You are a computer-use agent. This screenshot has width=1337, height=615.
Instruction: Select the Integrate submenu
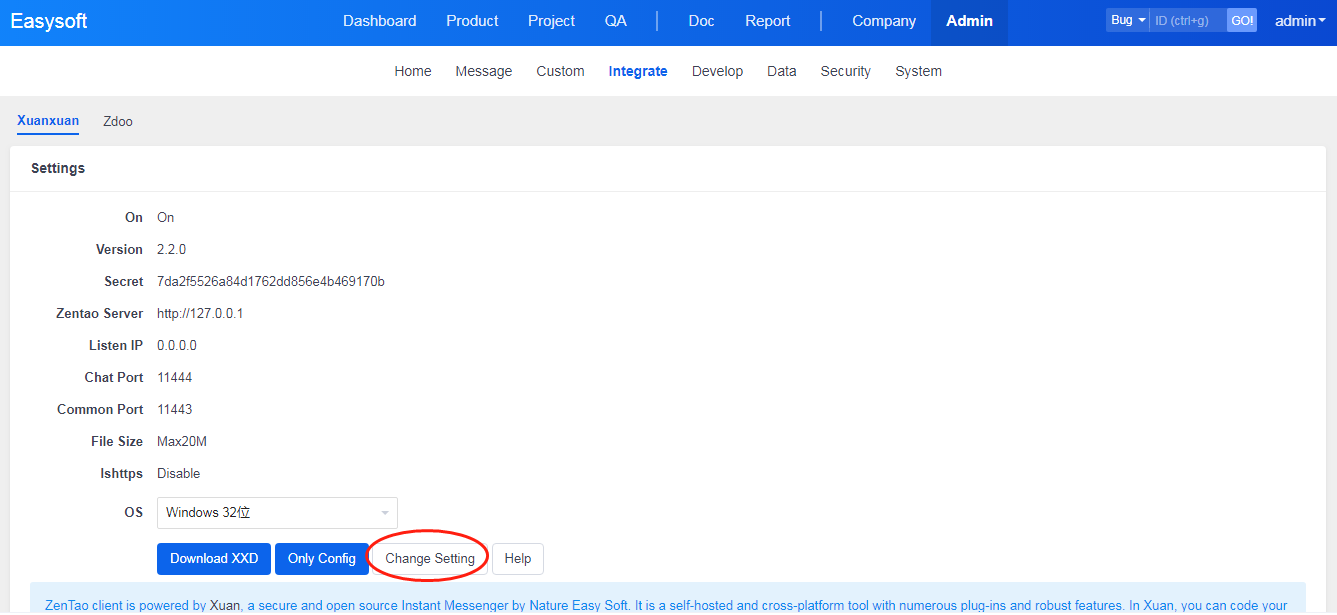coord(638,71)
